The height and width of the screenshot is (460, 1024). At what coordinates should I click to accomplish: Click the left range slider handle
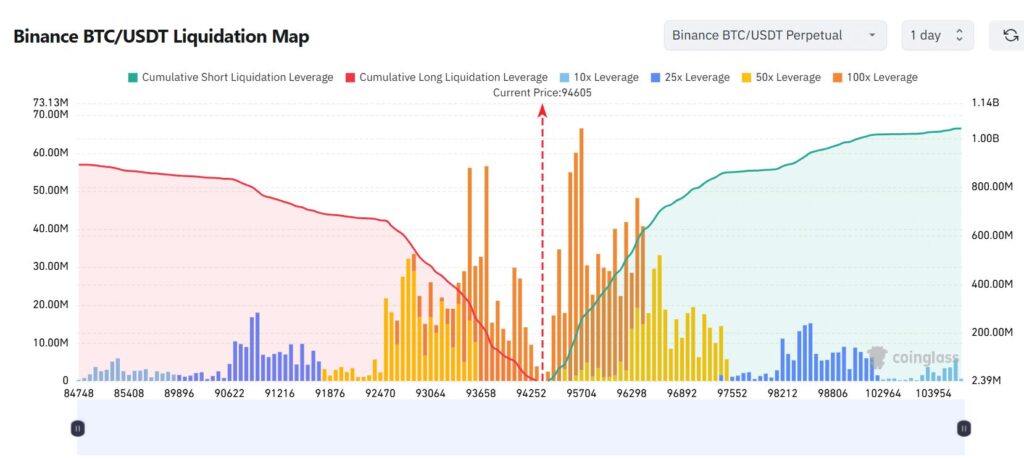[x=78, y=428]
